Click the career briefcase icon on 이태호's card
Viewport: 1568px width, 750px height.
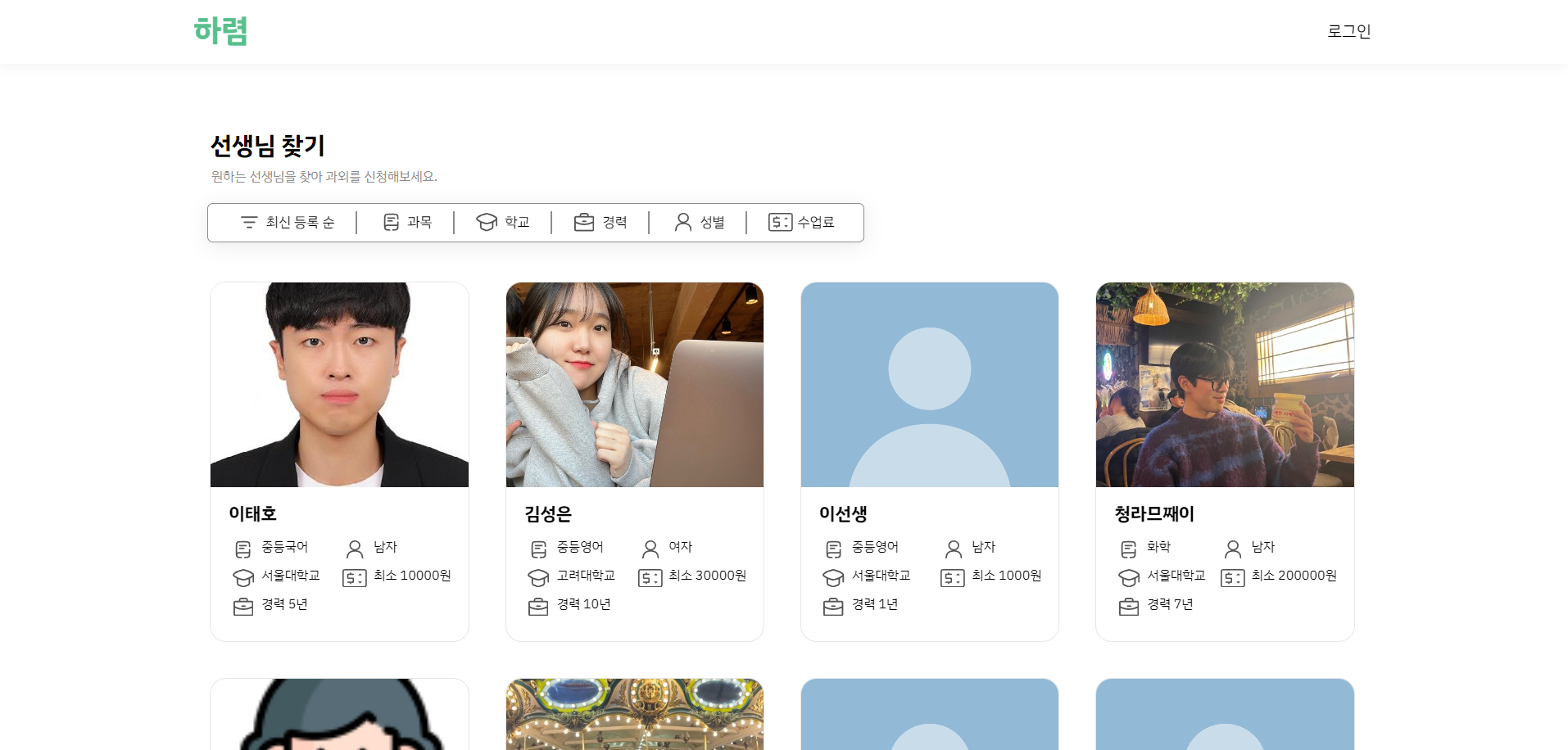[243, 607]
